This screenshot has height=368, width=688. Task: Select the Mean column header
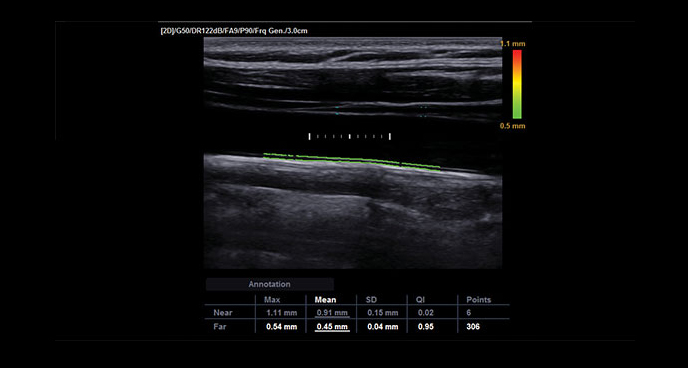[x=326, y=300]
